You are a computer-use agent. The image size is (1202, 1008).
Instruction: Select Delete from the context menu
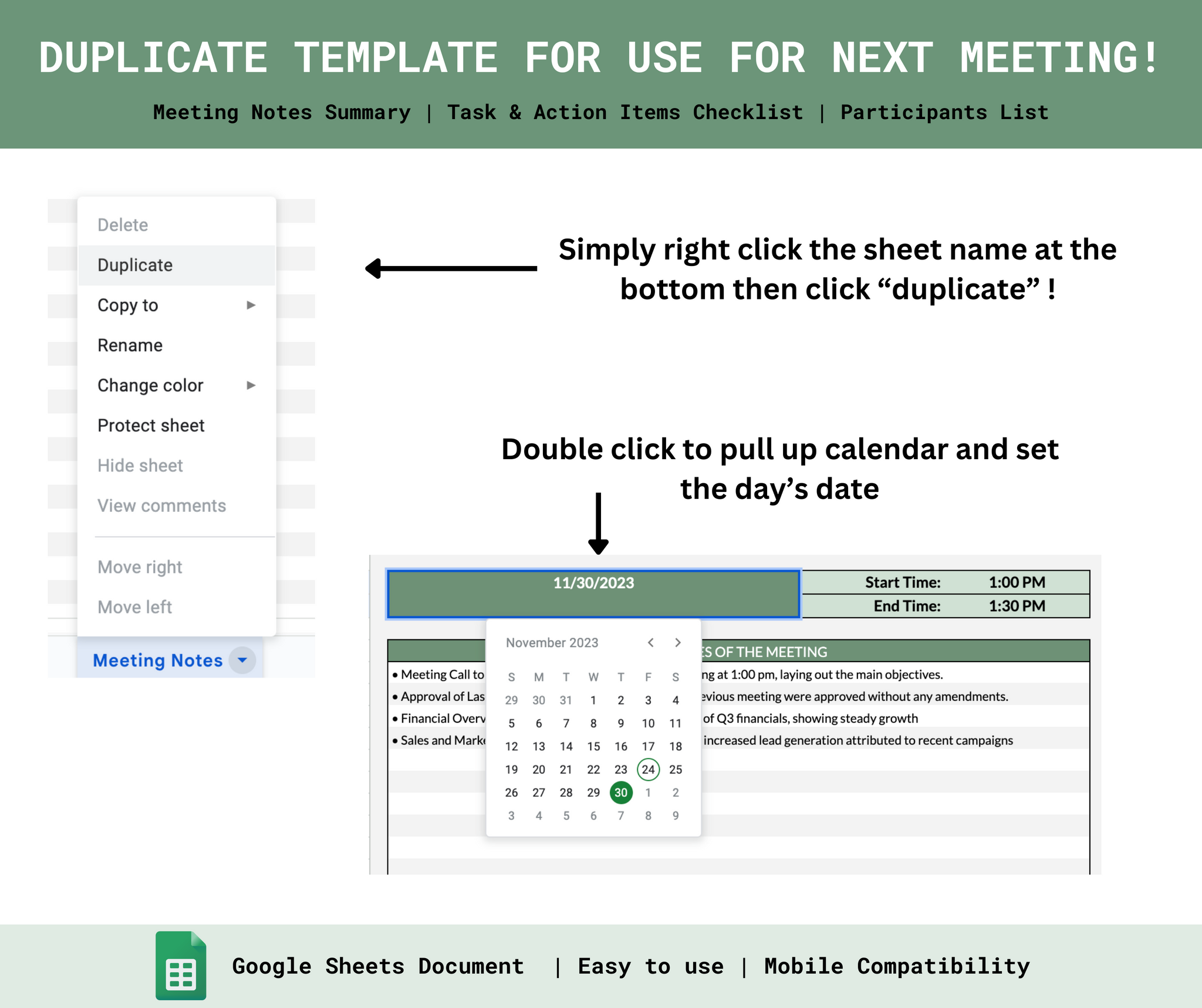coord(123,224)
